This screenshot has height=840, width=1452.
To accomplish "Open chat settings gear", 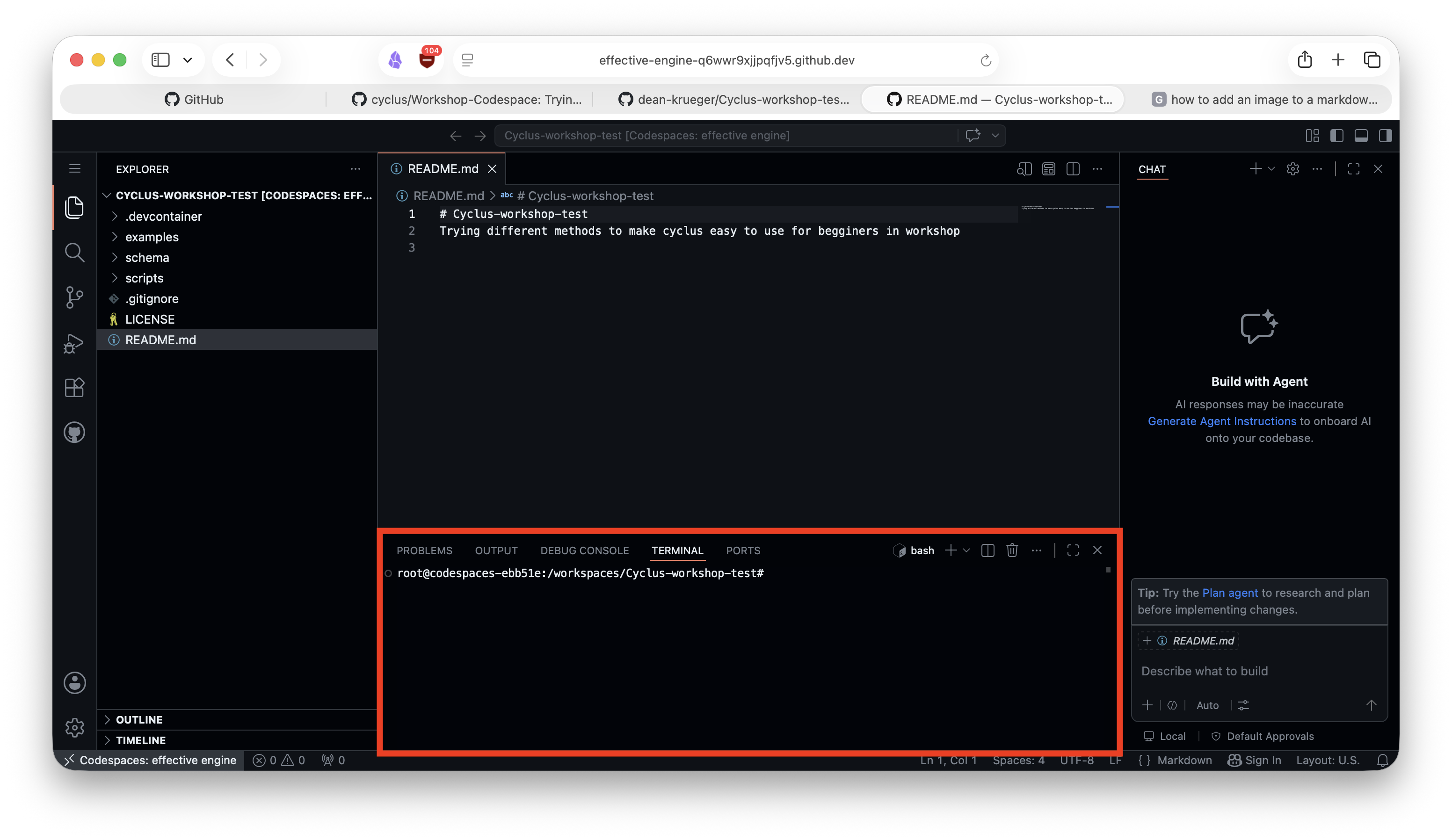I will tap(1292, 169).
